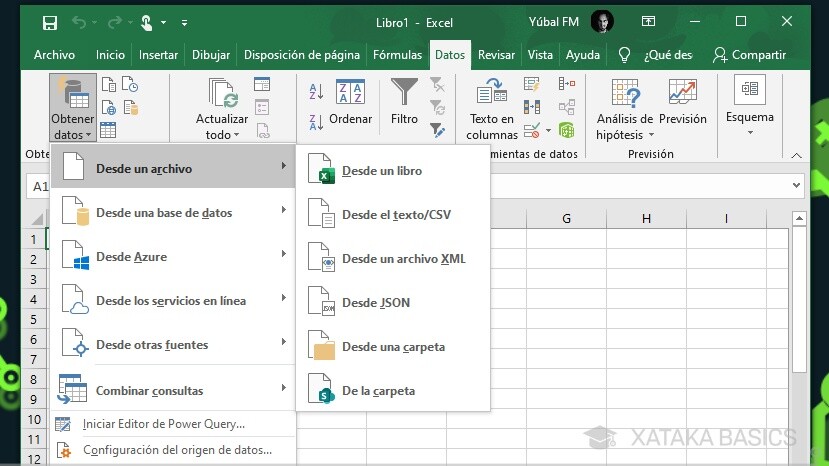Select column G header
The height and width of the screenshot is (466, 829).
[566, 218]
